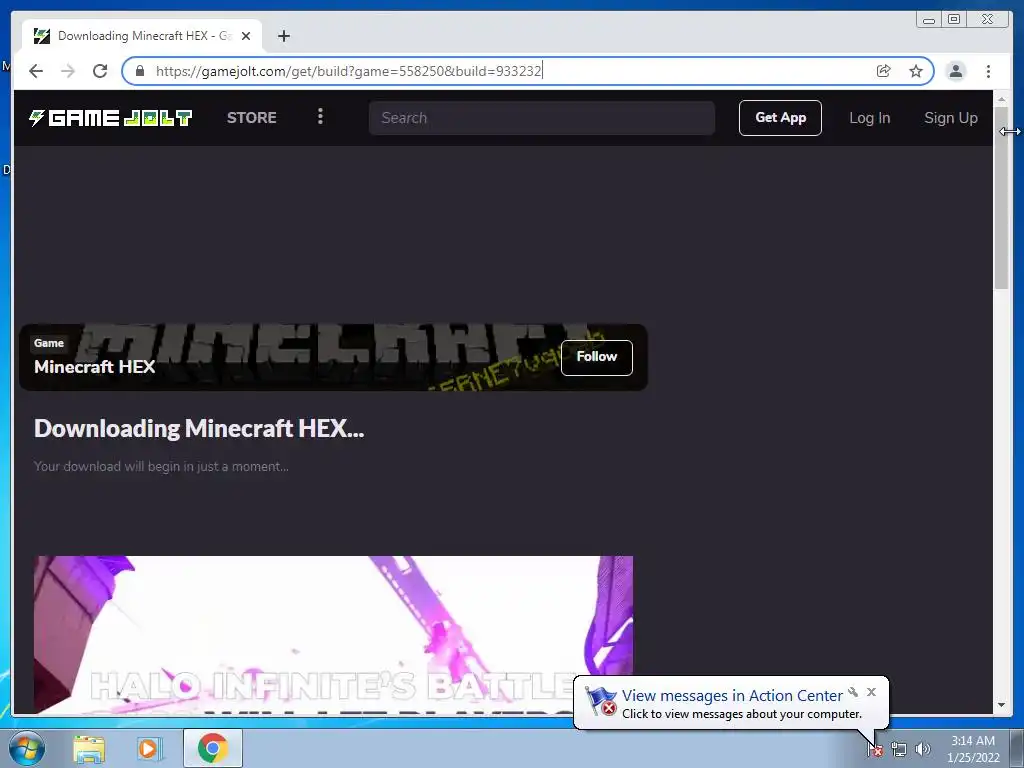The width and height of the screenshot is (1024, 768).
Task: Click the Chrome back arrow
Action: pyautogui.click(x=36, y=71)
